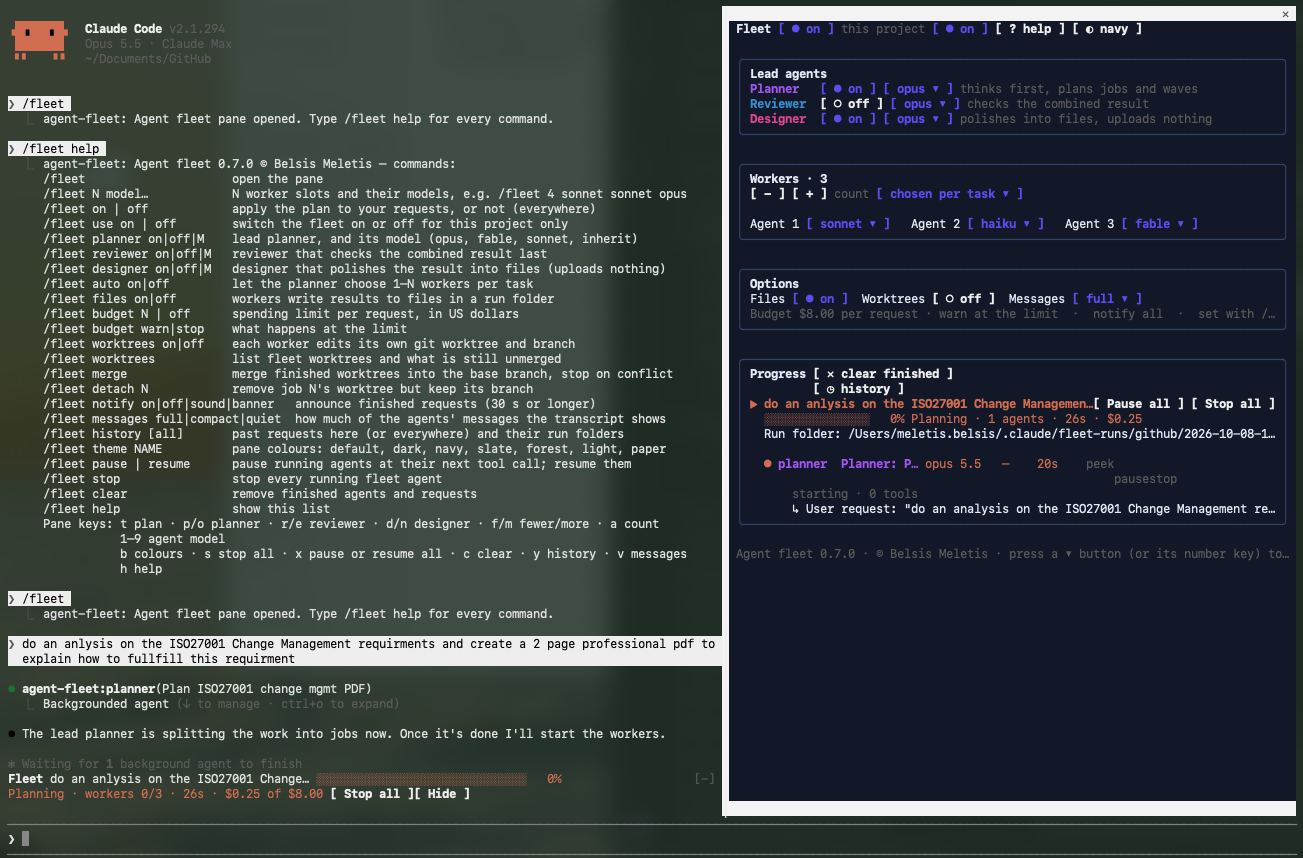Collapse the Fleet status line with the [–] icon
Image resolution: width=1303 pixels, height=858 pixels.
tap(705, 779)
